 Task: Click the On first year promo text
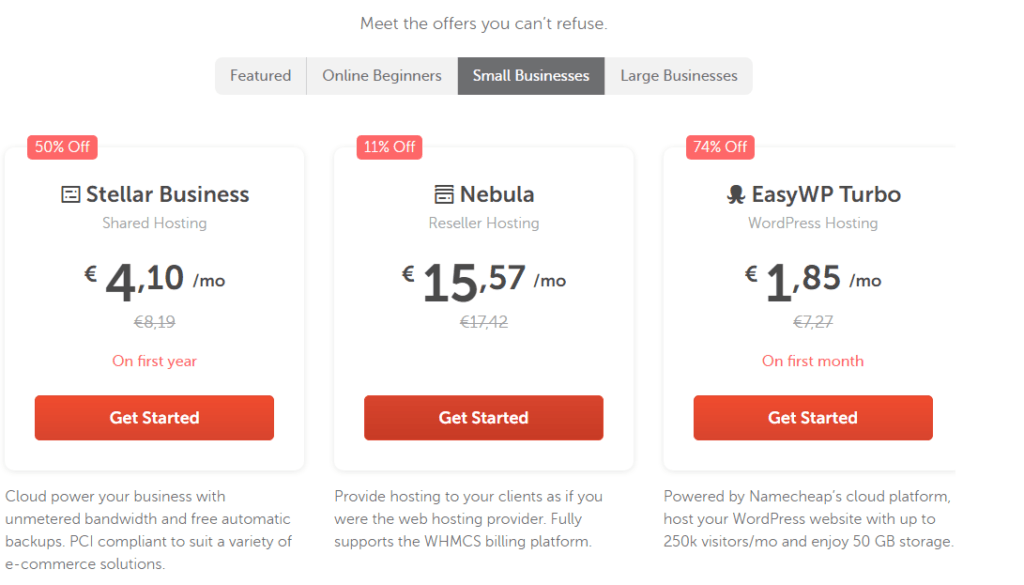[x=154, y=361]
